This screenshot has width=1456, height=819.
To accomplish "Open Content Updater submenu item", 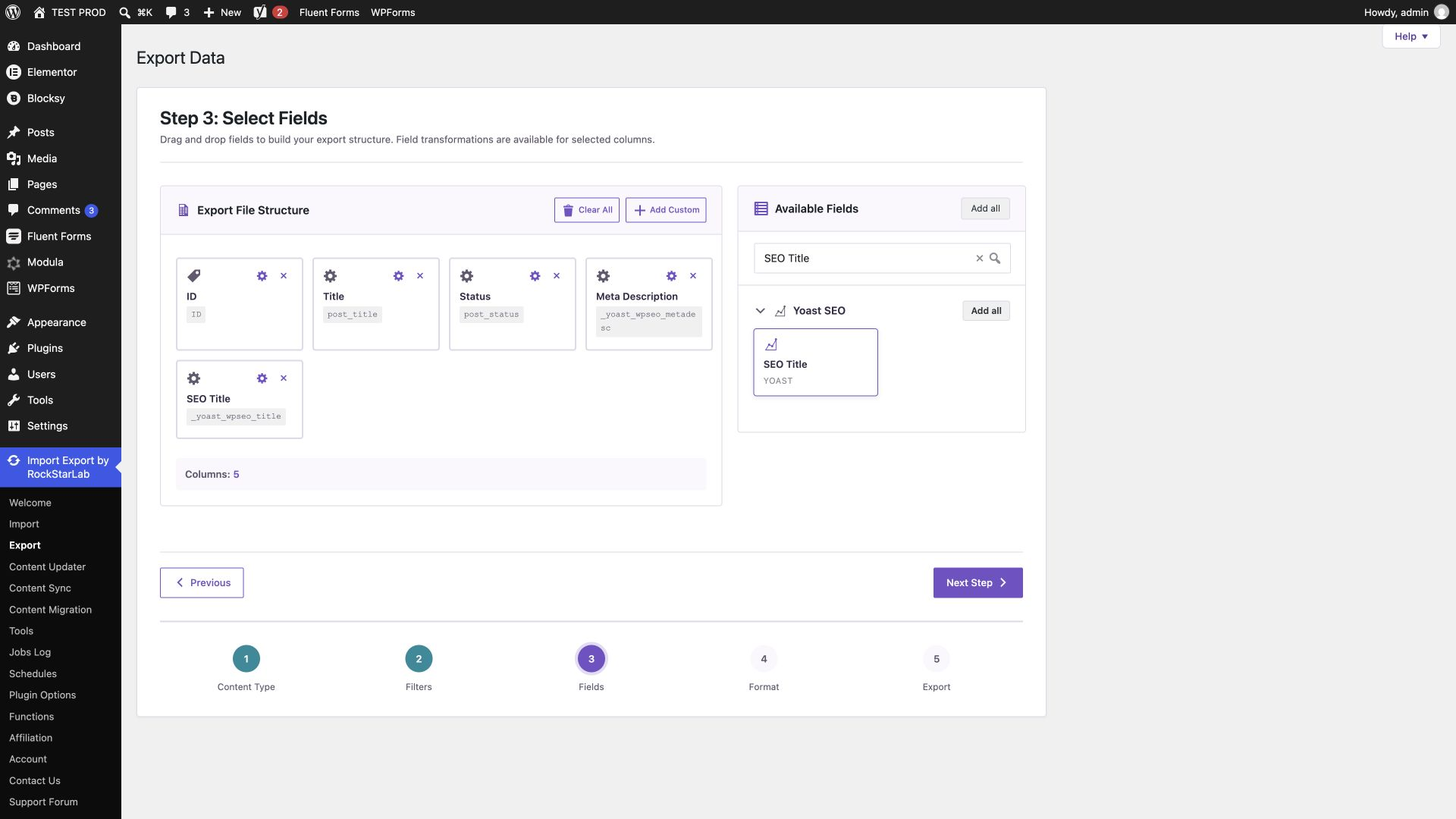I will (x=47, y=567).
